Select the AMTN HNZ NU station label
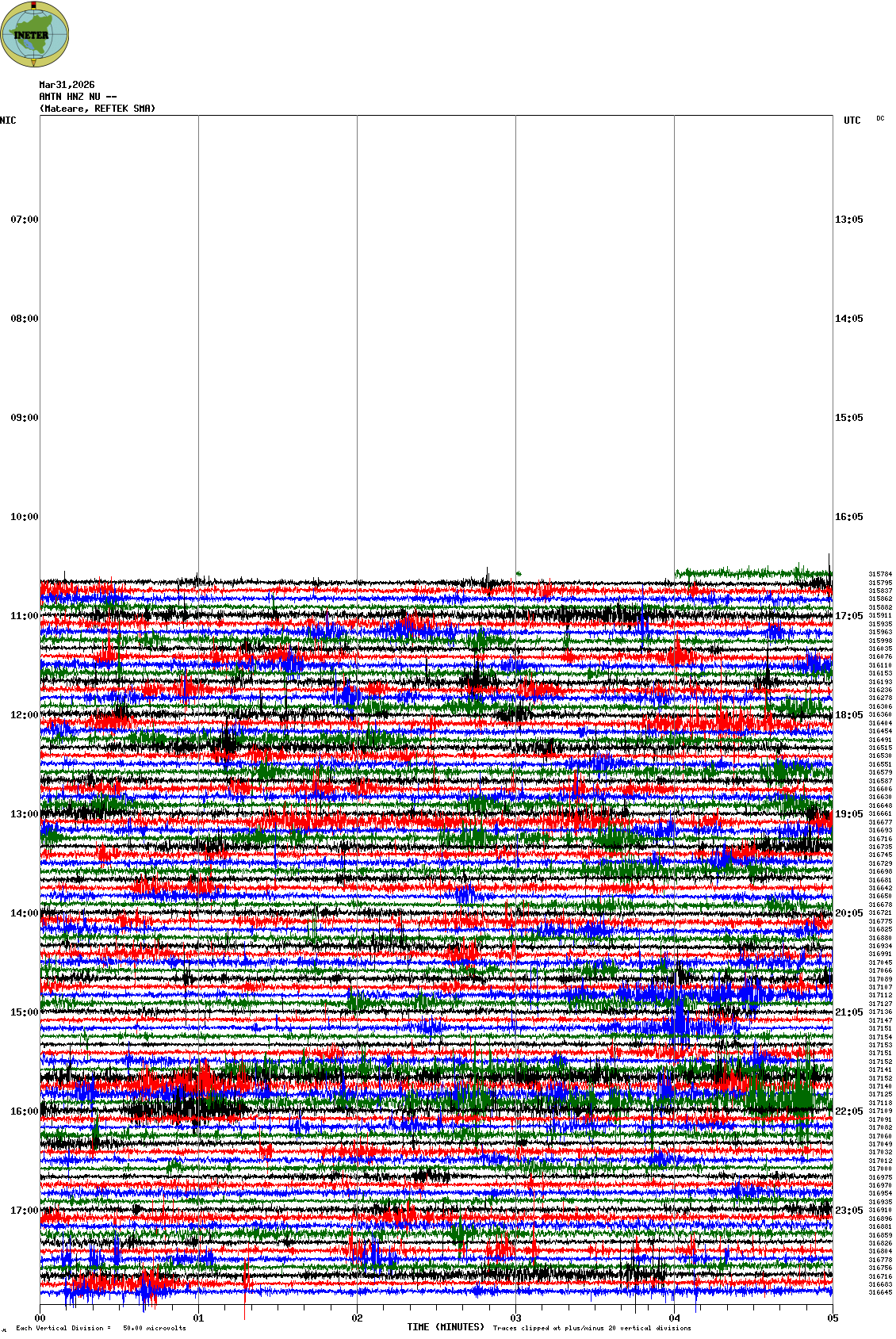 [x=78, y=97]
